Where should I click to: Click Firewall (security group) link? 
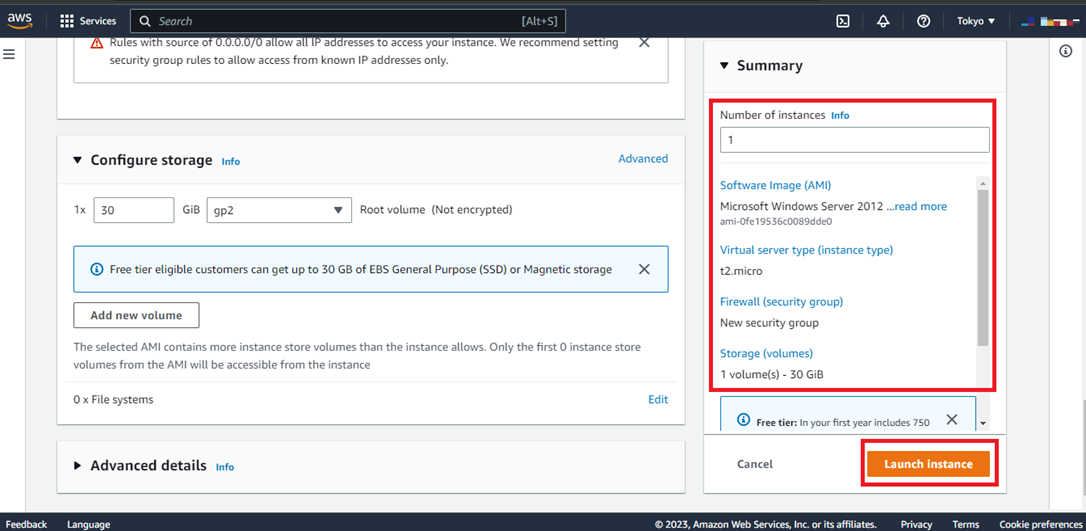(x=781, y=302)
